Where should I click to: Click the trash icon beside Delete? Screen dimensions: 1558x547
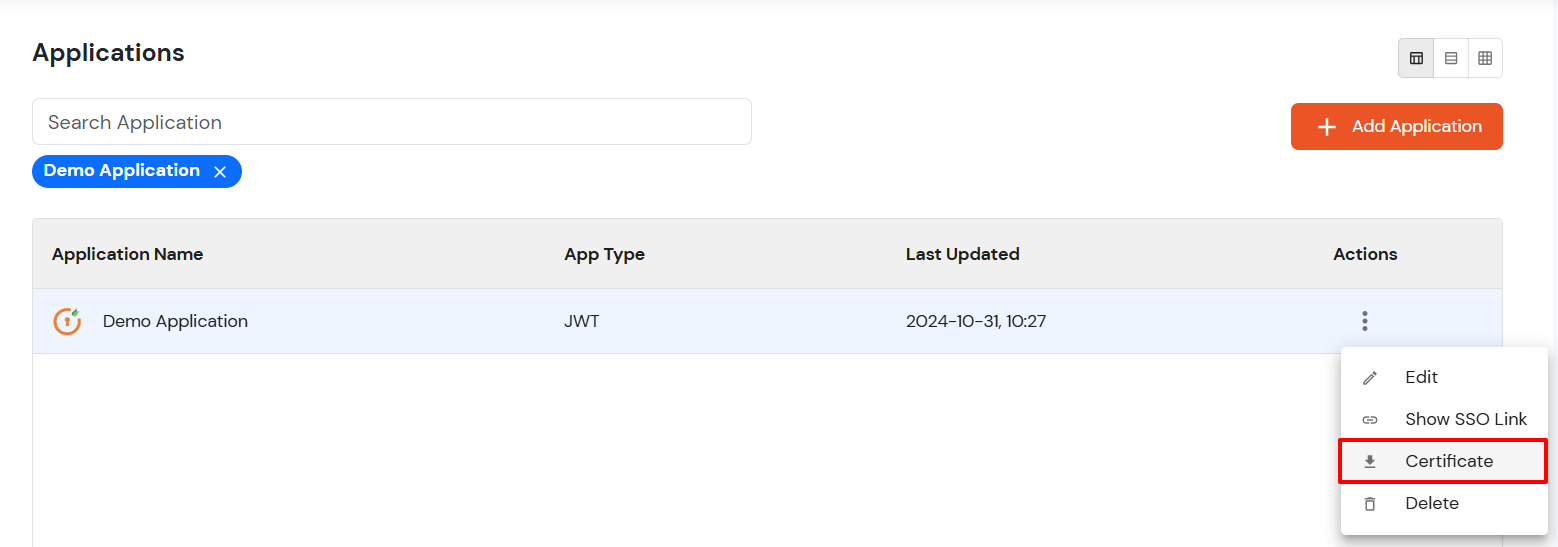[1370, 504]
